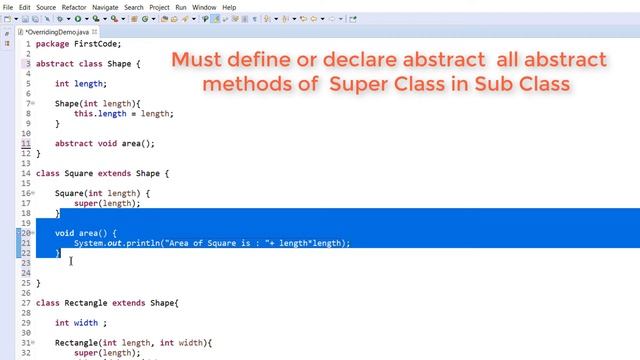Run the program with green Run icon

click(x=78, y=19)
